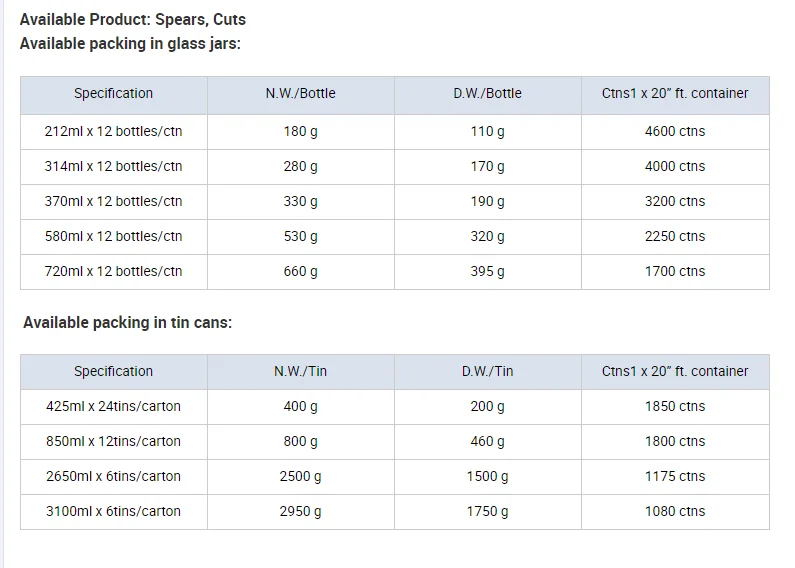
Task: Click the 'Available packing in tin cans:' heading
Action: tap(127, 323)
